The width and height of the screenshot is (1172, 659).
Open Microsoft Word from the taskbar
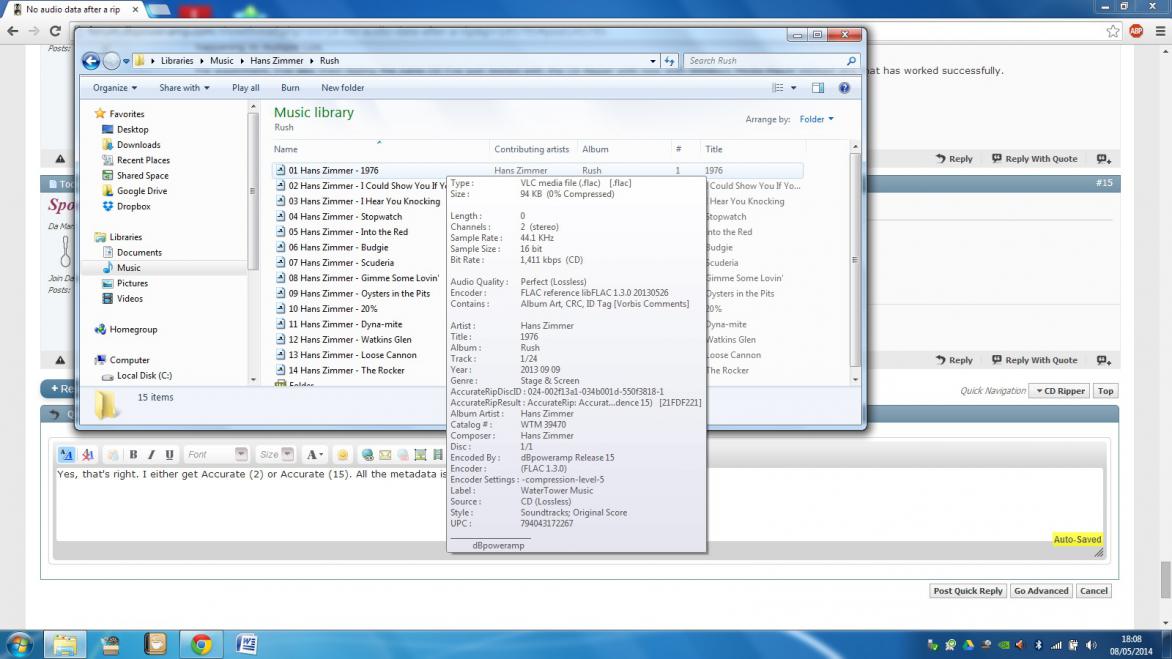click(247, 644)
